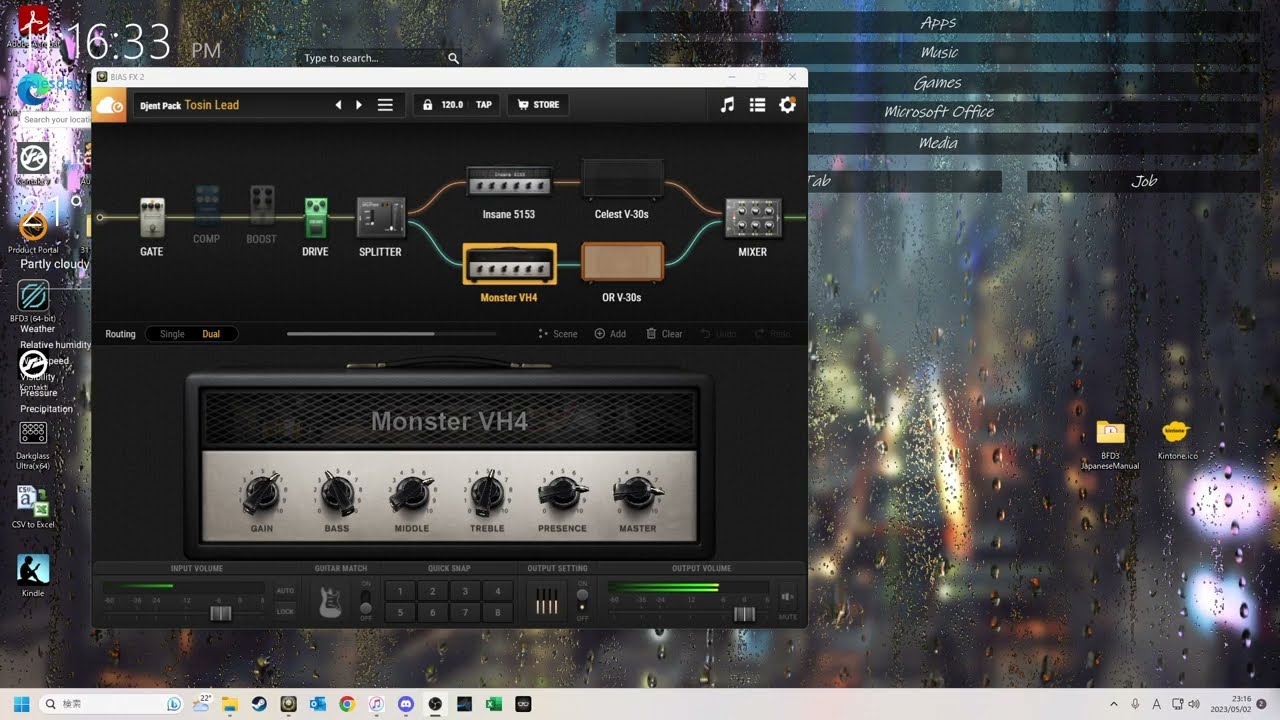The height and width of the screenshot is (720, 1280).
Task: Select Quick Snap slot 8
Action: pos(497,612)
